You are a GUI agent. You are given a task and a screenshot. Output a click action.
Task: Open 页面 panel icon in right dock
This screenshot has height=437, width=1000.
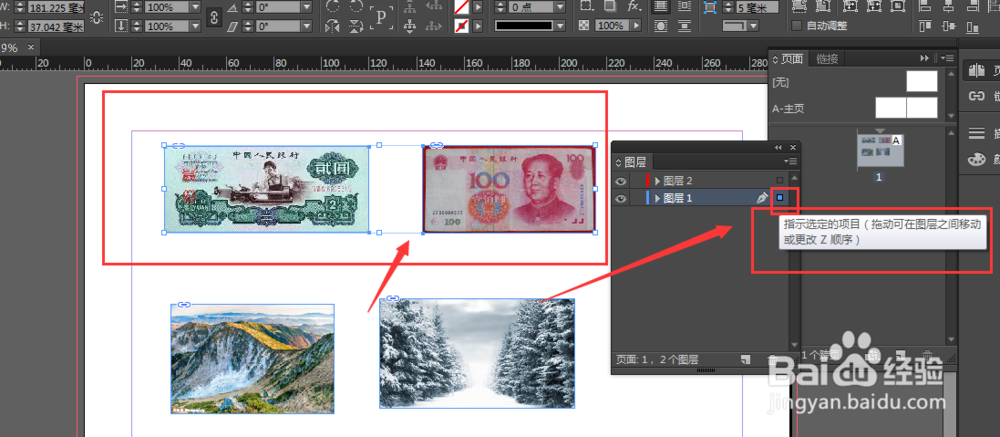976,70
